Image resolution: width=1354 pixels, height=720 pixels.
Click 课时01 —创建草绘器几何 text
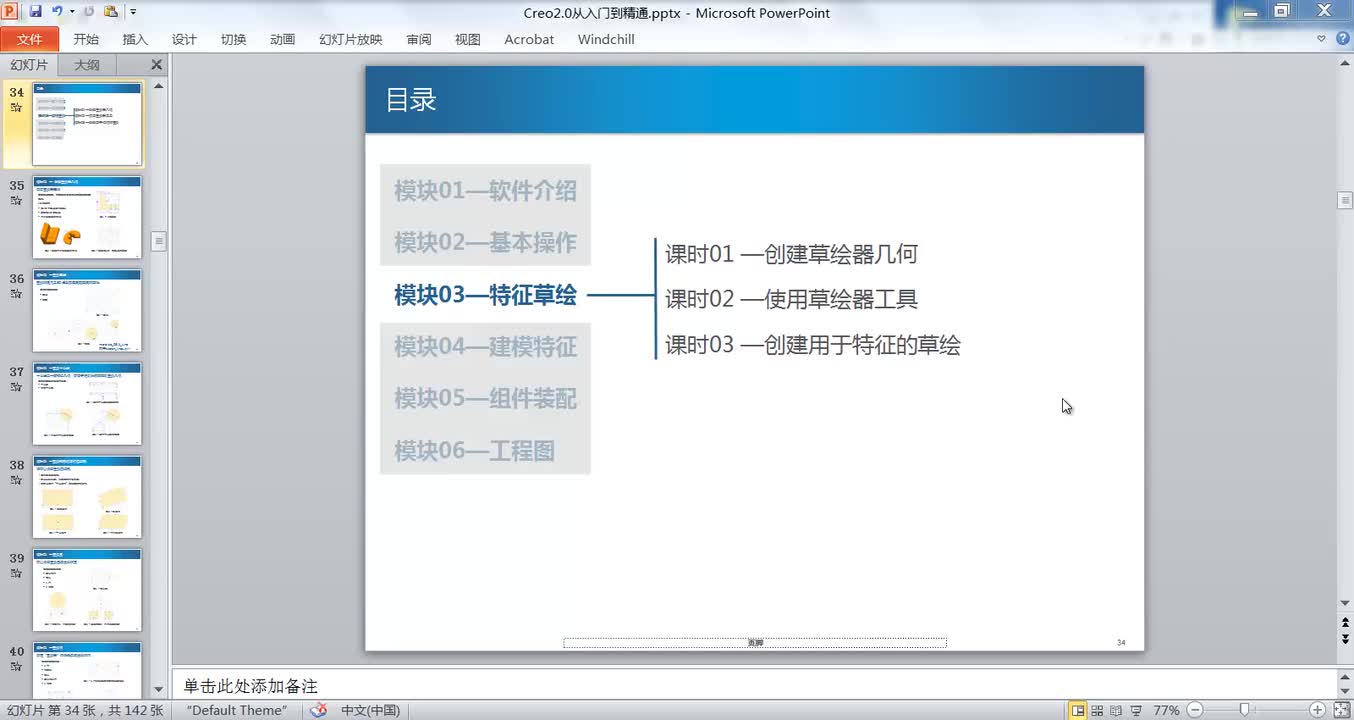pyautogui.click(x=791, y=254)
